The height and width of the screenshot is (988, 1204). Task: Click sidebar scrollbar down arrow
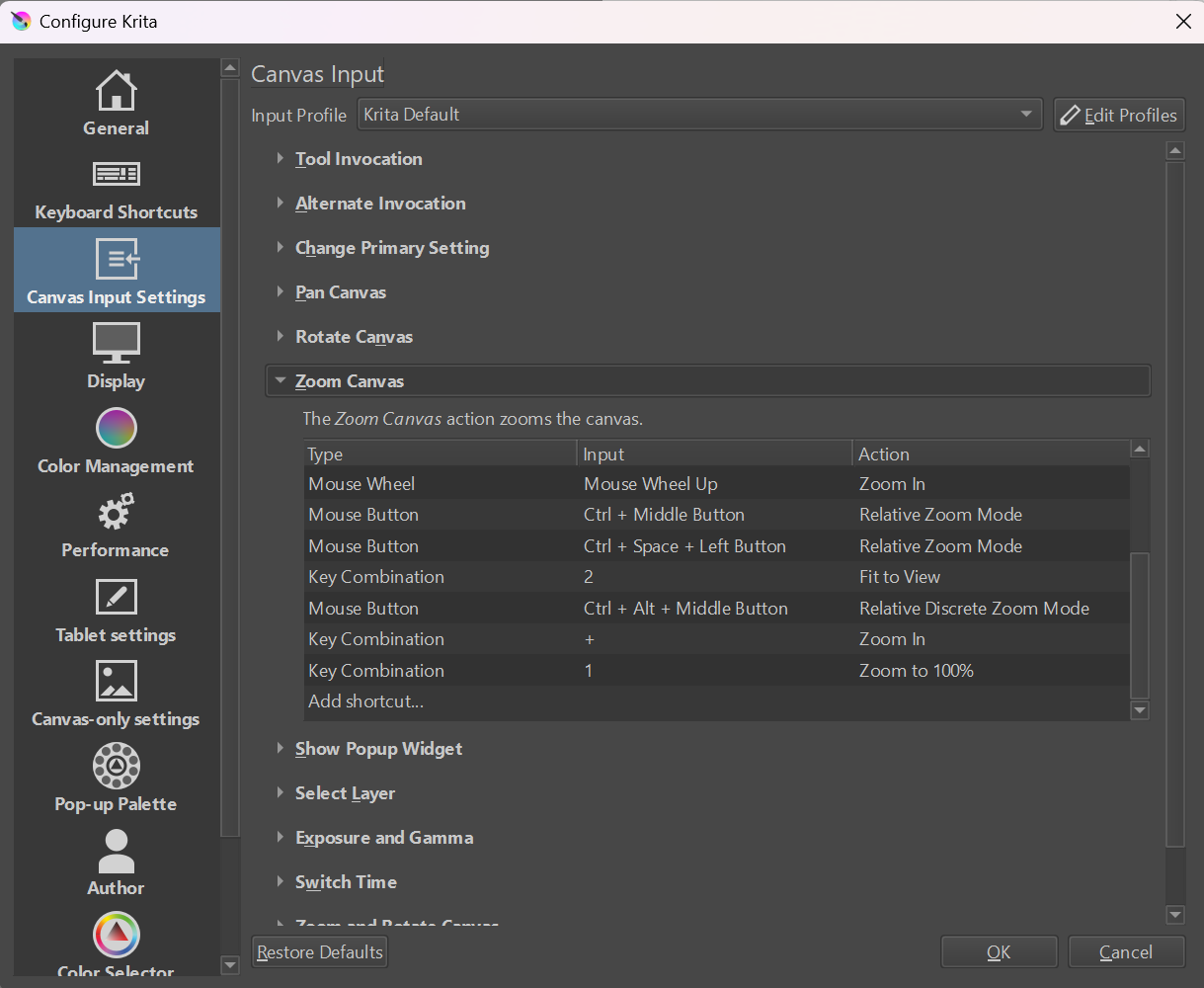[230, 964]
